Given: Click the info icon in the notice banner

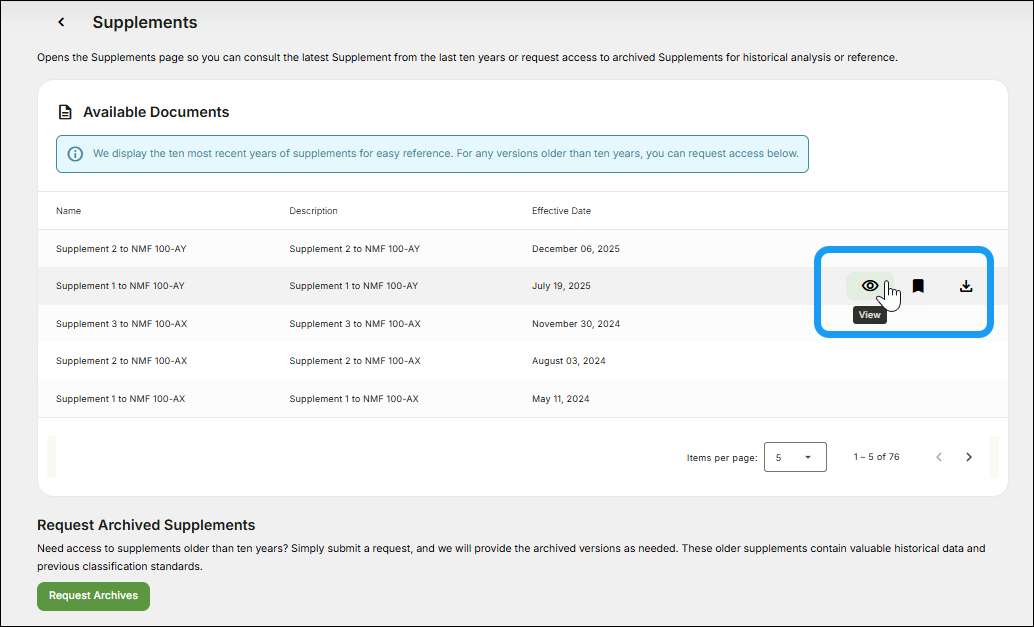Looking at the screenshot, I should (x=75, y=154).
